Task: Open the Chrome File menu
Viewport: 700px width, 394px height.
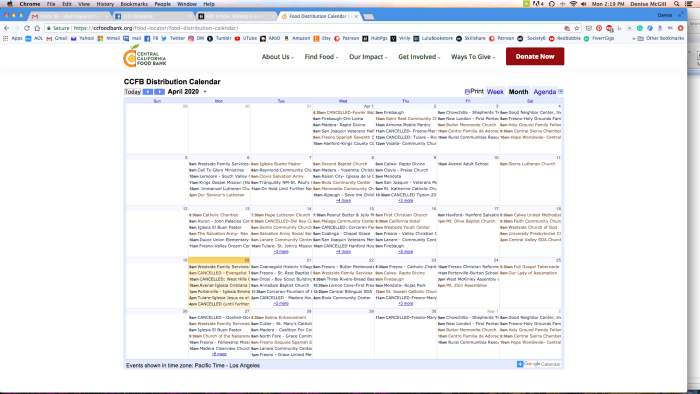Action: tap(51, 4)
